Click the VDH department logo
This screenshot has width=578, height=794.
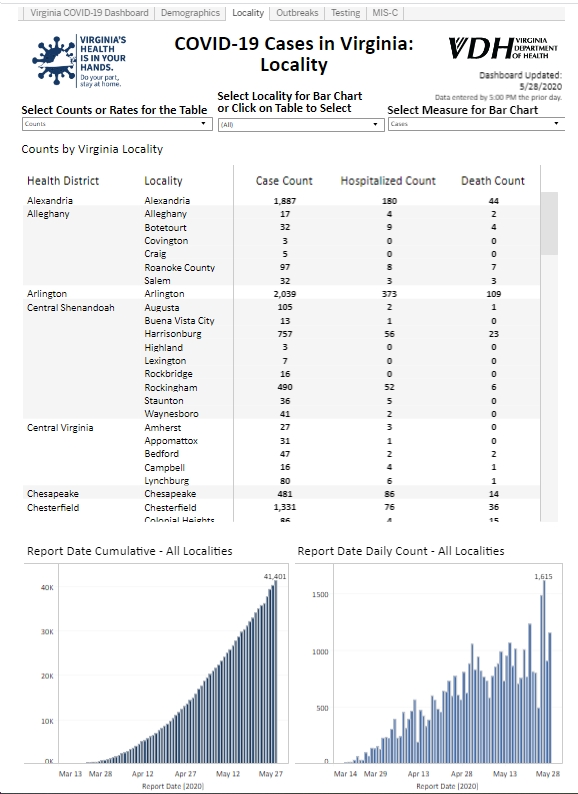pyautogui.click(x=503, y=48)
